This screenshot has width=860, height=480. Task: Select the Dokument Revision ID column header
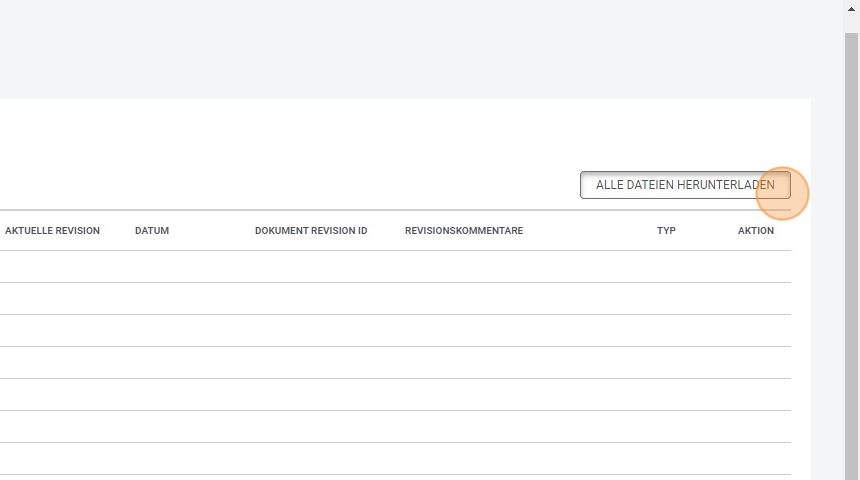pyautogui.click(x=311, y=231)
